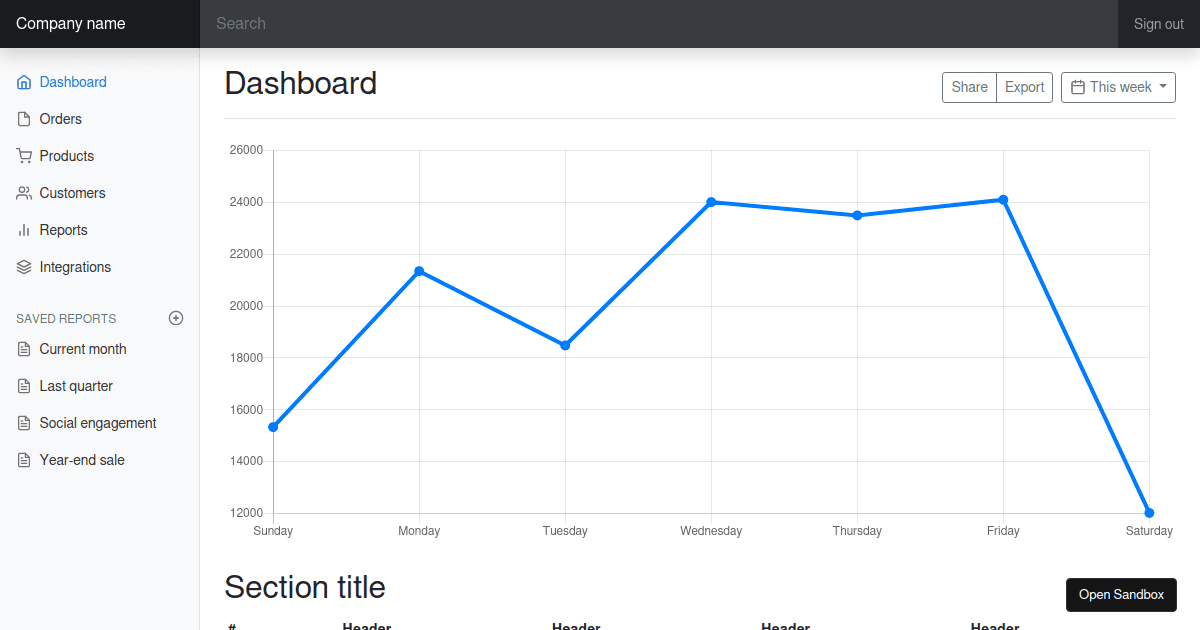The width and height of the screenshot is (1200, 630).
Task: Focus the Search input field
Action: (658, 24)
